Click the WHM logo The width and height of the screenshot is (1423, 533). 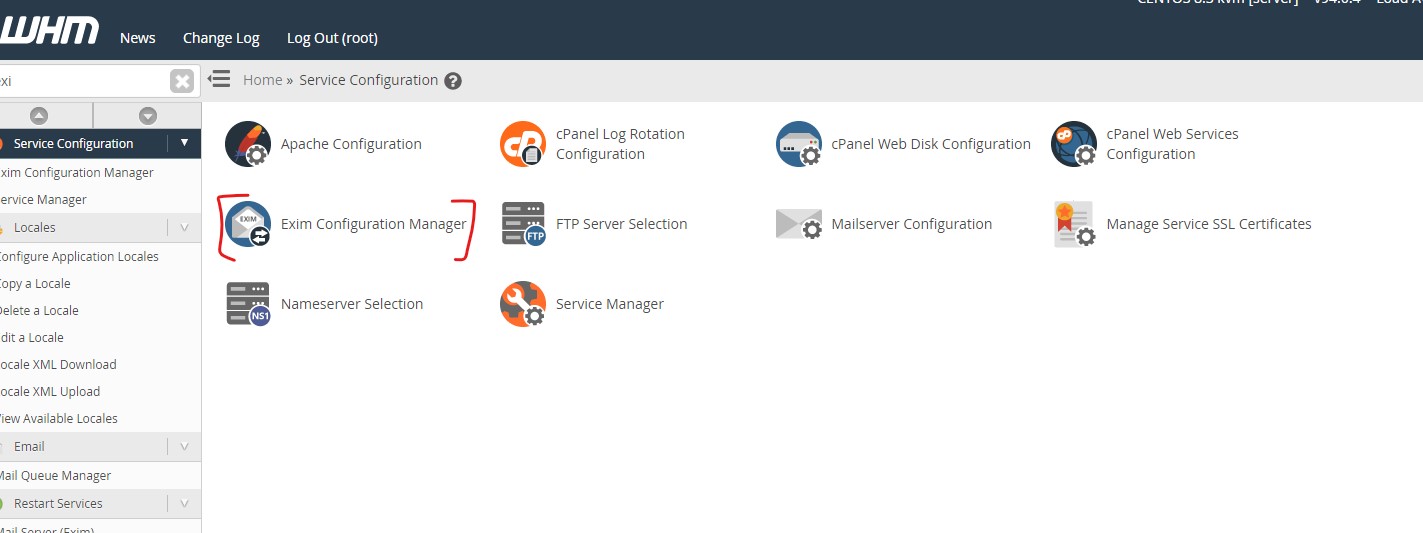pyautogui.click(x=49, y=31)
